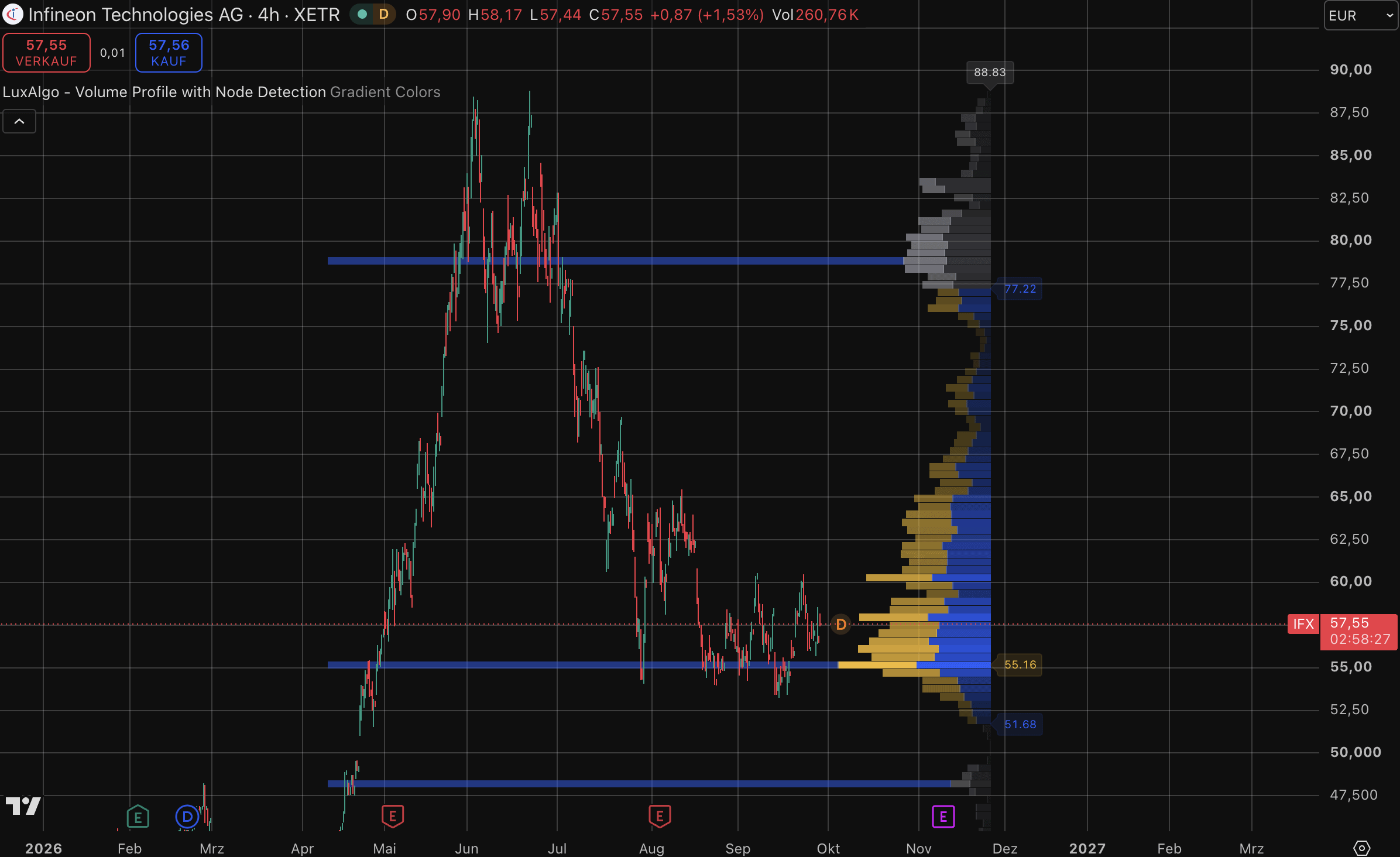Click the Aug label on time axis
Screen dimensions: 1400x857
[x=652, y=849]
